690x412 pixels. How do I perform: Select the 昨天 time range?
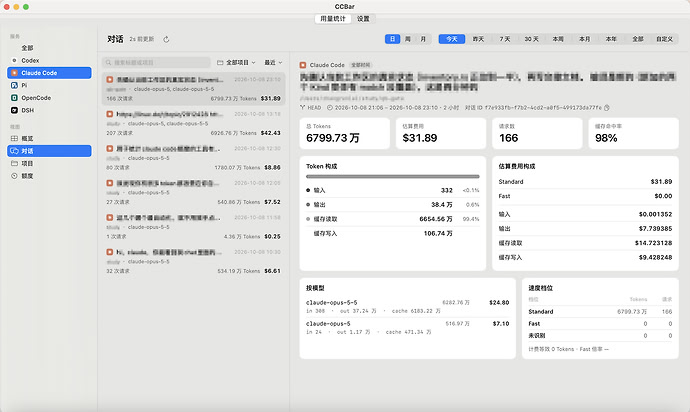[478, 39]
